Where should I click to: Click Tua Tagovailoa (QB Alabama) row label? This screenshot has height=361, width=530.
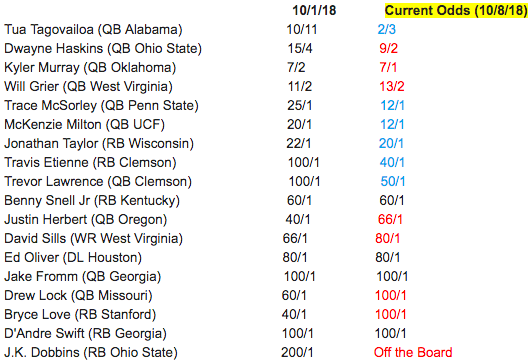93,30
